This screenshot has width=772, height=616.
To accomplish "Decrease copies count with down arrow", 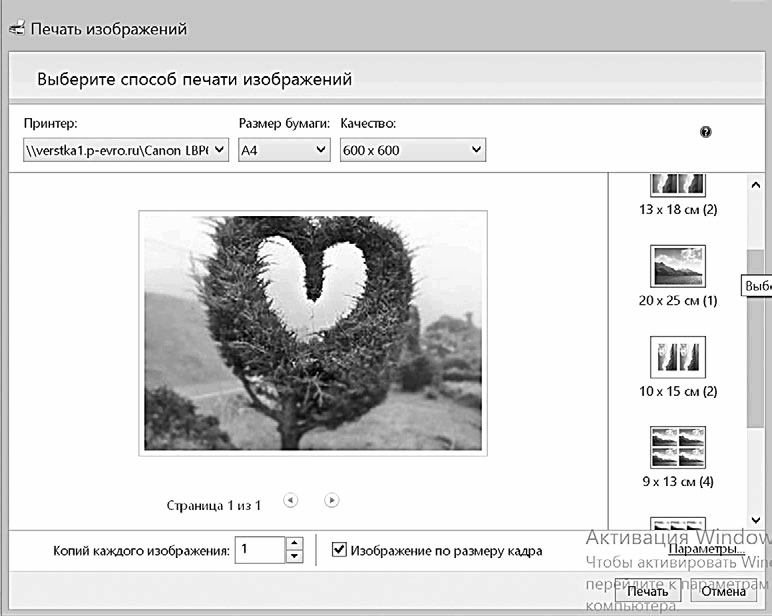I will [294, 556].
